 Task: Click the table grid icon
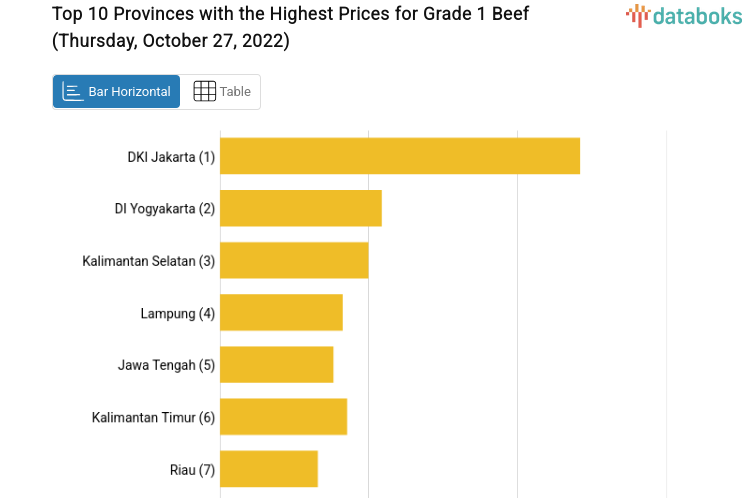[204, 92]
